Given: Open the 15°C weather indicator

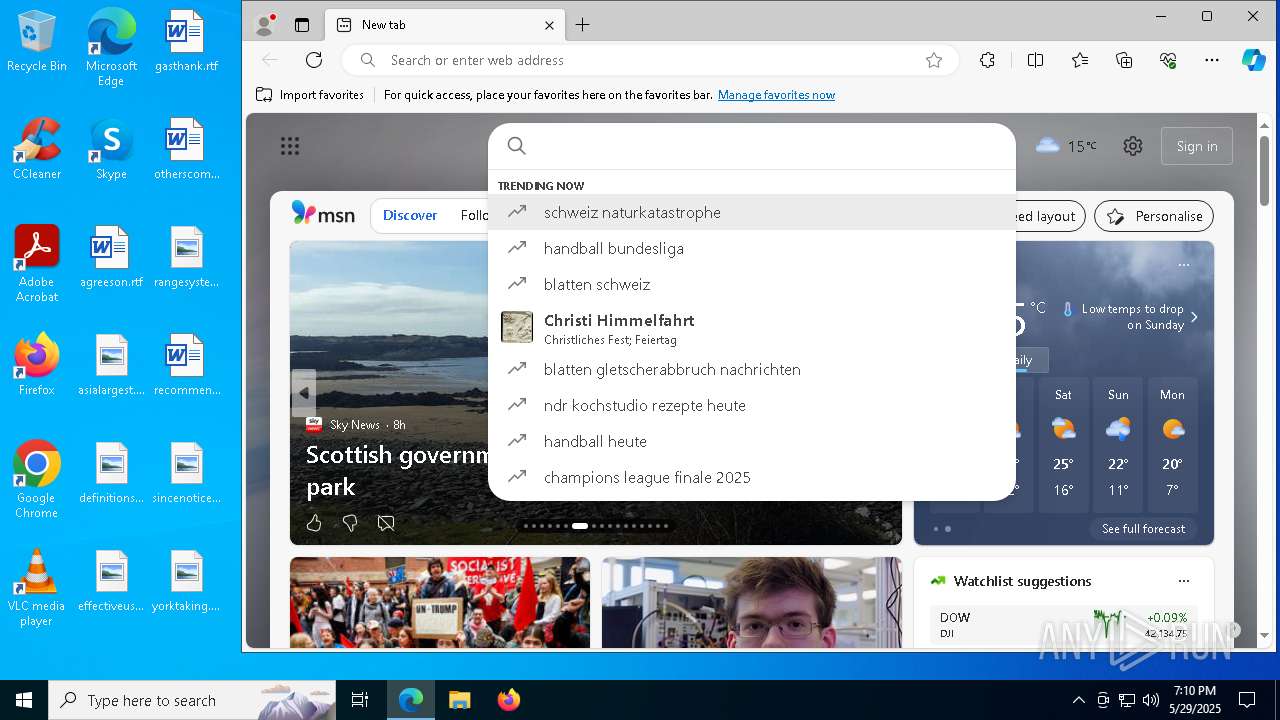Looking at the screenshot, I should 1066,146.
